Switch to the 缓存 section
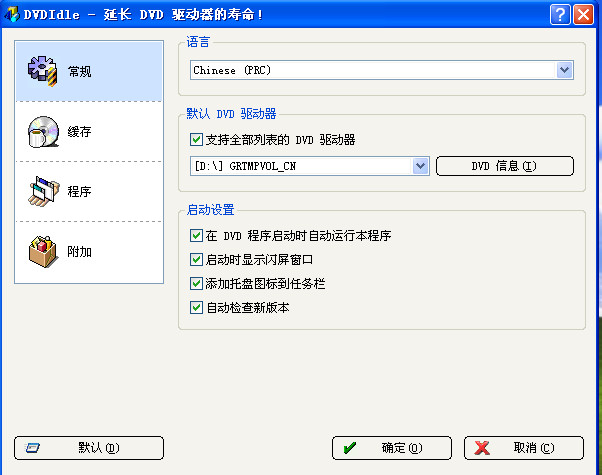The image size is (602, 475). pos(89,132)
